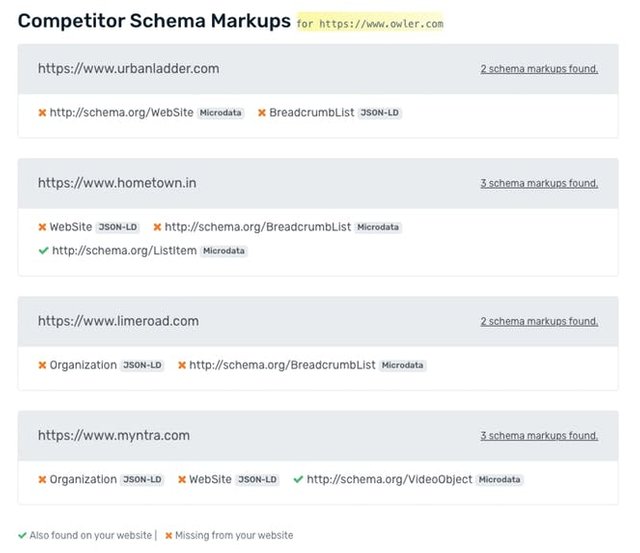Click the orange cross beside urbanladder's BreadcrumbList
This screenshot has width=640, height=553.
point(262,113)
